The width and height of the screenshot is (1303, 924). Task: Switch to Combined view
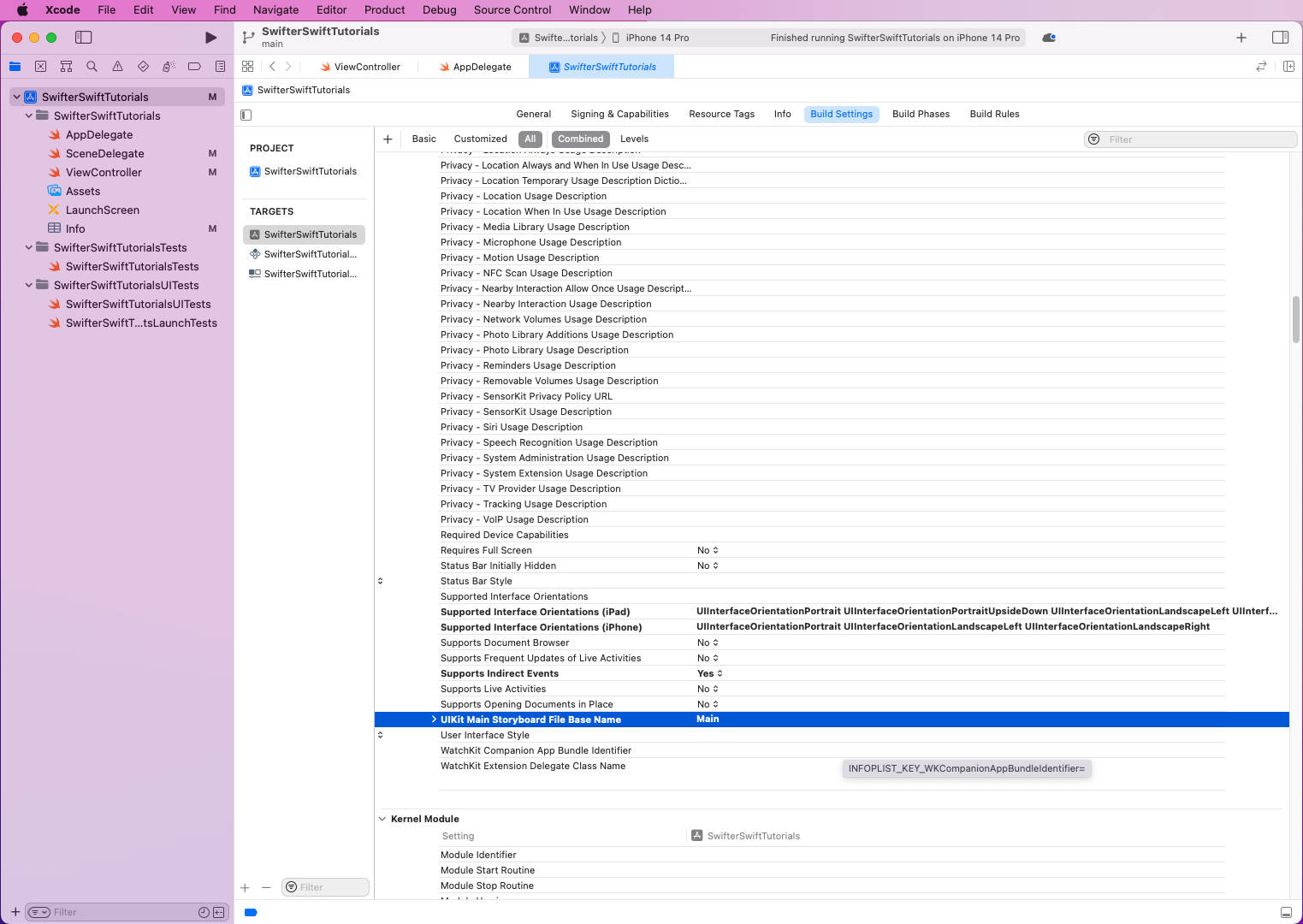click(x=581, y=139)
